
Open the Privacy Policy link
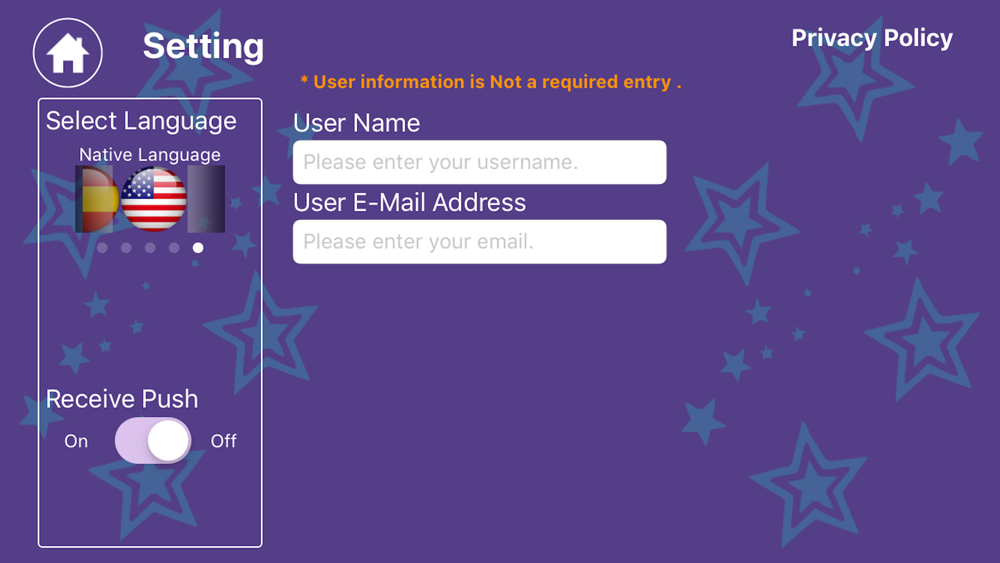[872, 38]
